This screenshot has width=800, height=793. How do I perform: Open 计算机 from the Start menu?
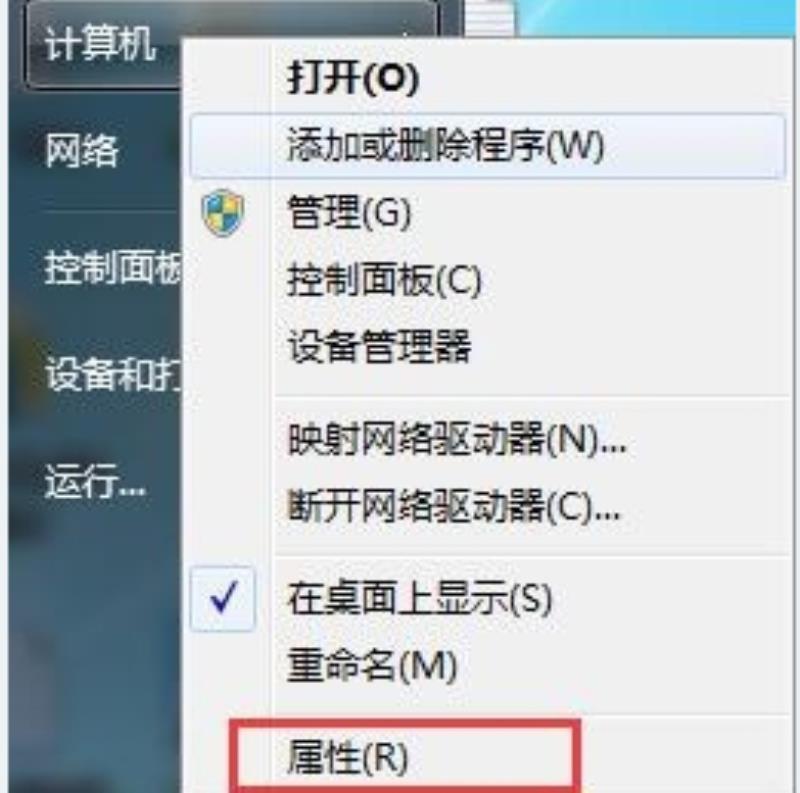coord(100,45)
